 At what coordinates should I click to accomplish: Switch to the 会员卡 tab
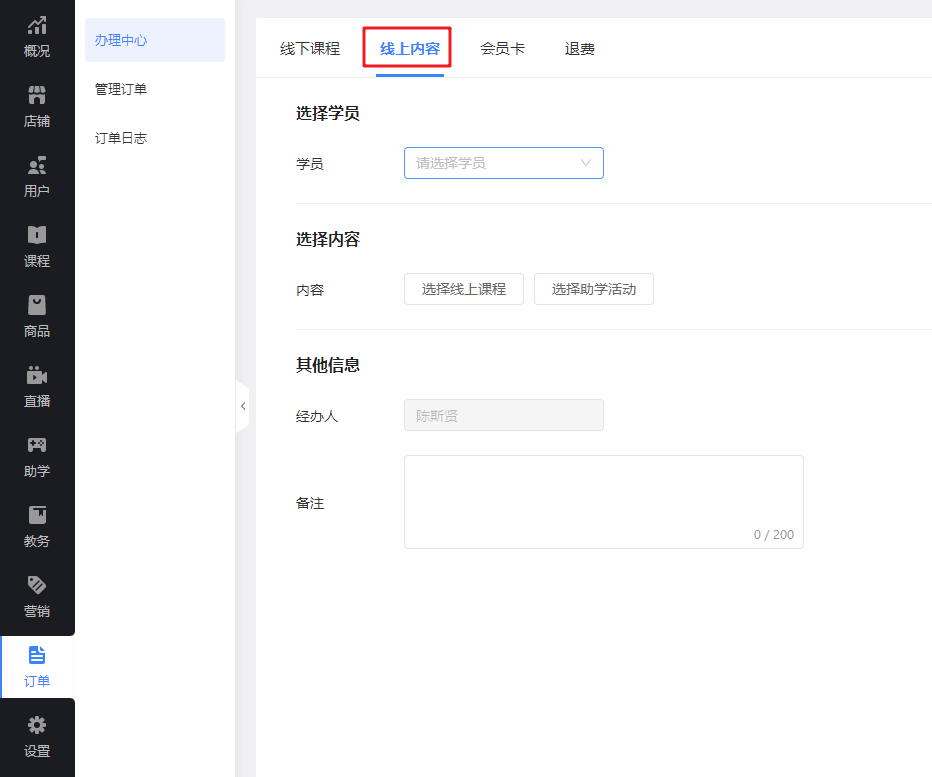(502, 49)
